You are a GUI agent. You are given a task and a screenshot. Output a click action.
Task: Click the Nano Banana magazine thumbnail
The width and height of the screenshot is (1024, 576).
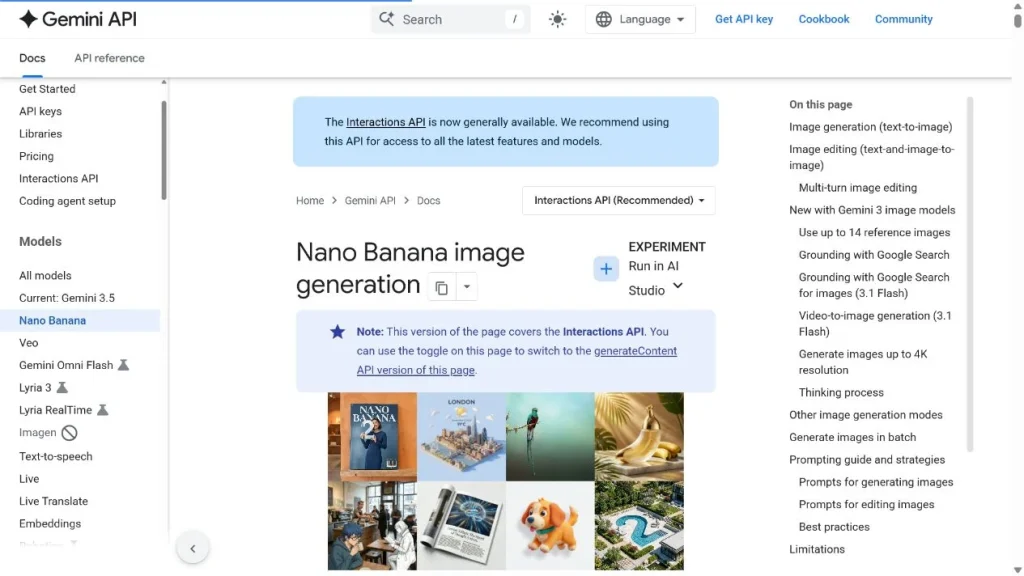[372, 437]
